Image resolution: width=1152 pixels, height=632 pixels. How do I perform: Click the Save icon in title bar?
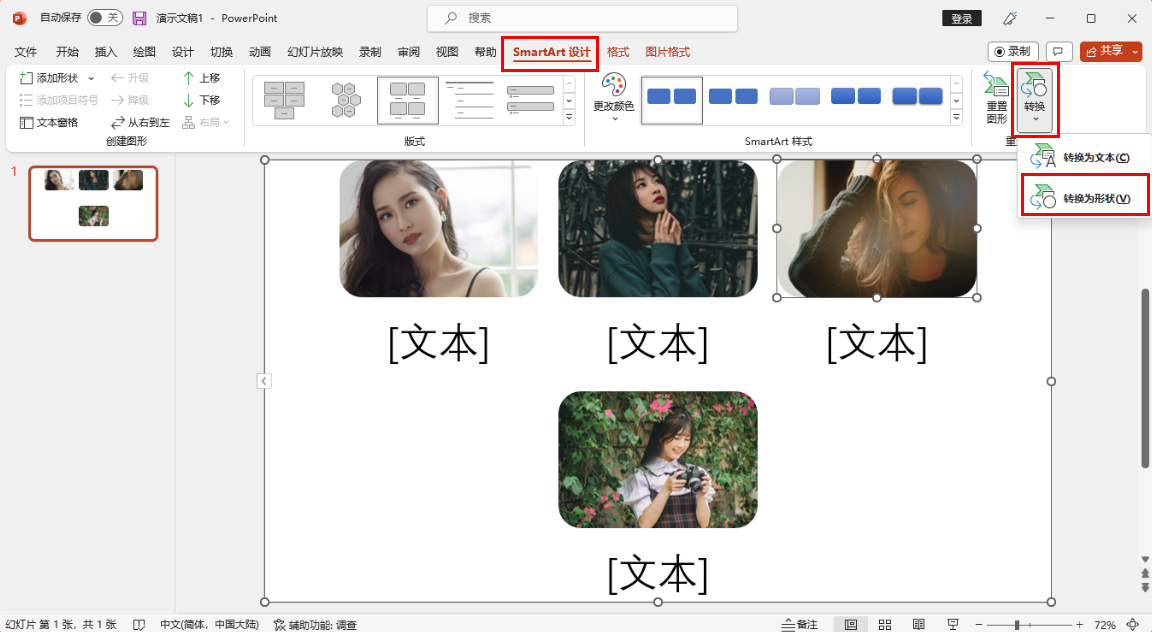click(x=139, y=18)
